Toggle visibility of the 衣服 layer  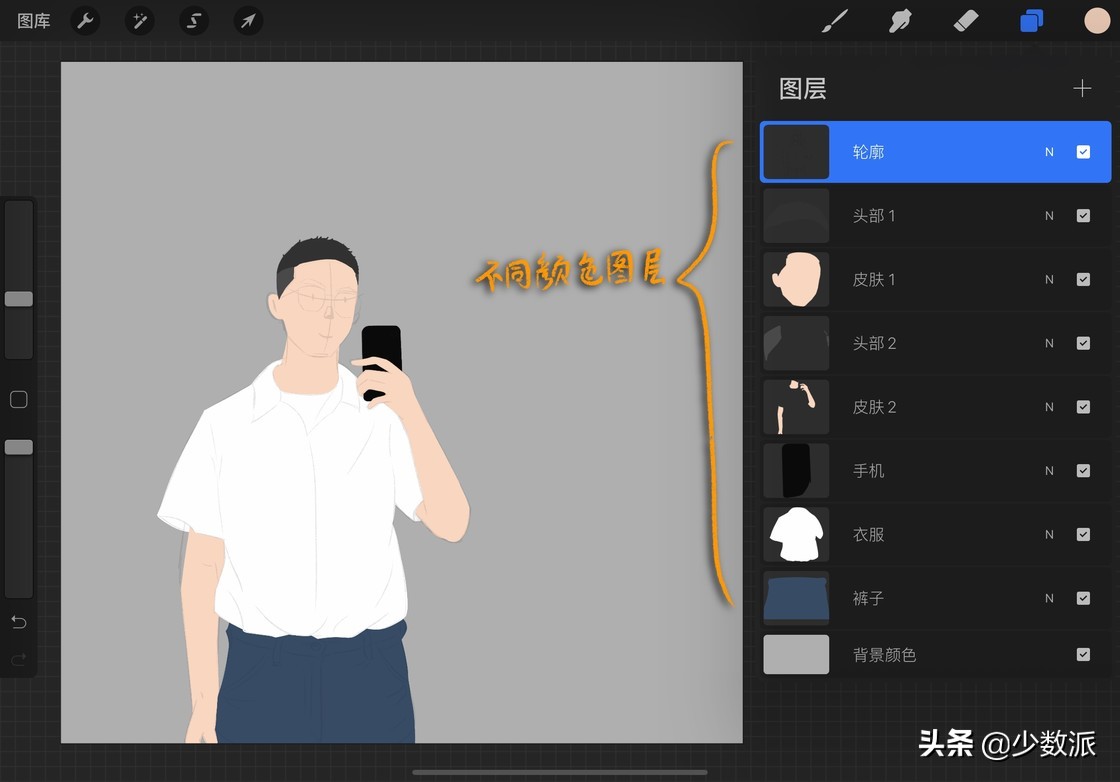click(1083, 534)
